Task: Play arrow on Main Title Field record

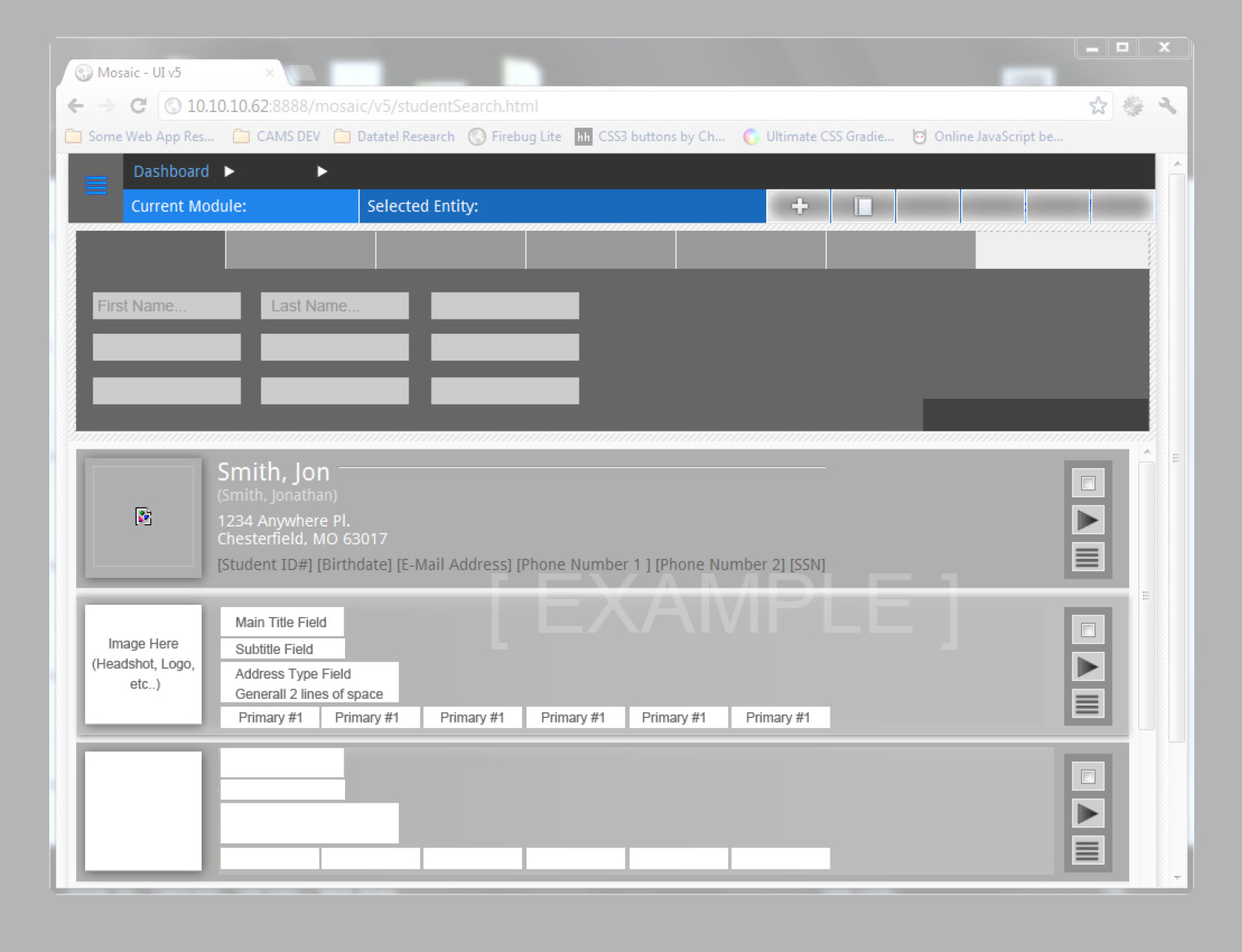Action: coord(1087,667)
